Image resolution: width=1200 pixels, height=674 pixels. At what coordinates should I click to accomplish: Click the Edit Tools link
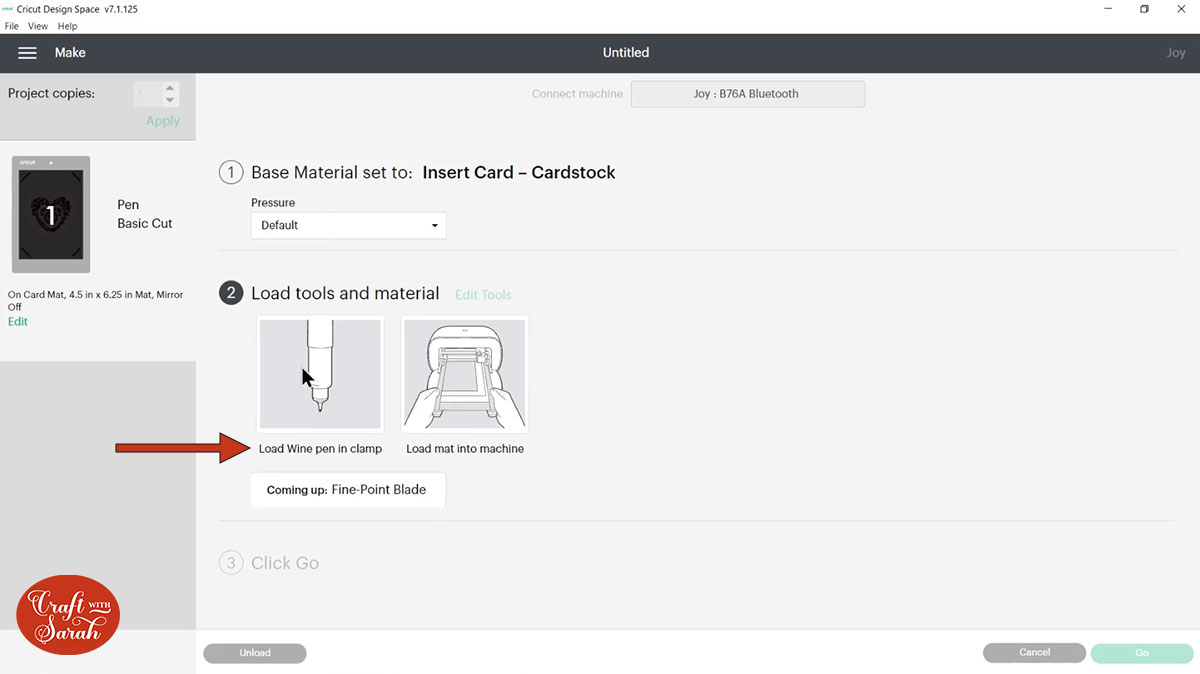[x=483, y=295]
